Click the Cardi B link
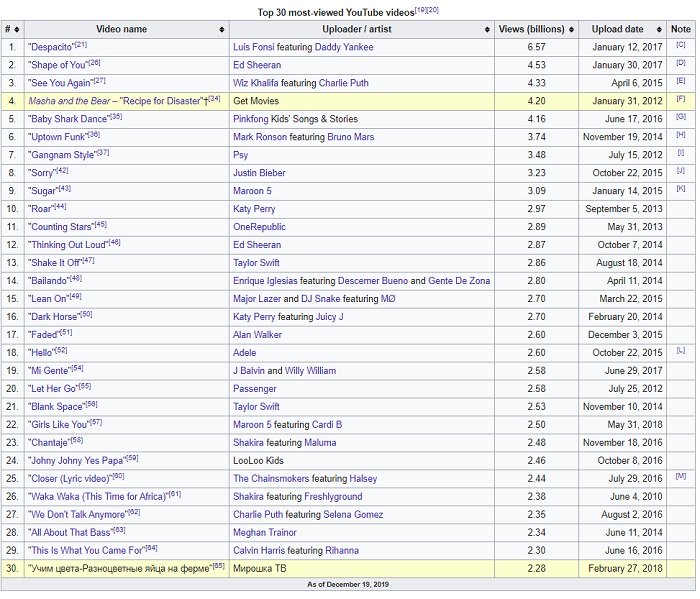700x599 pixels. pos(326,424)
